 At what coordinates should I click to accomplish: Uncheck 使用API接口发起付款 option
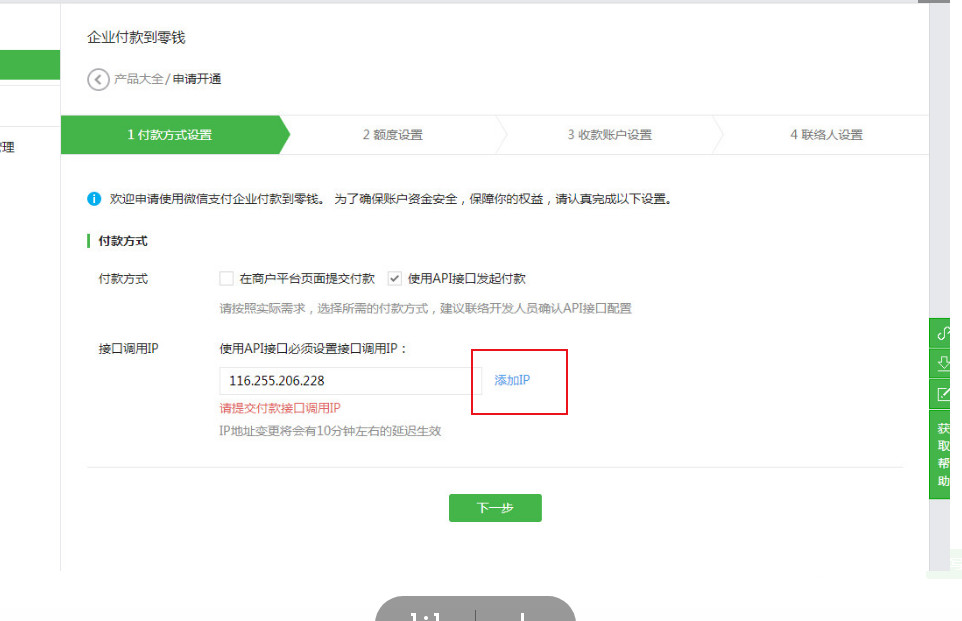(x=394, y=279)
